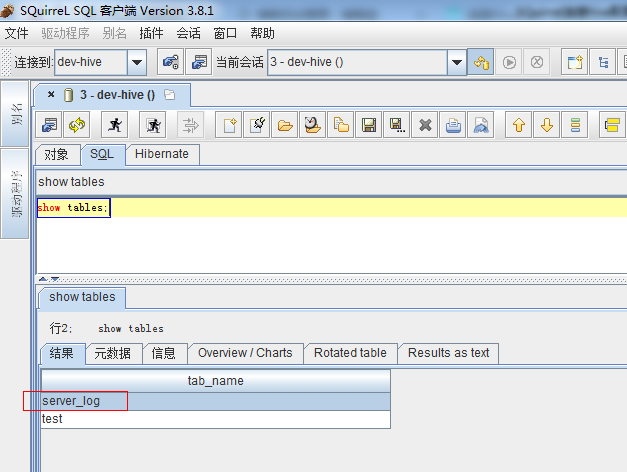Switch to the 元数据 tab
Screen dimensions: 627x472
113,353
